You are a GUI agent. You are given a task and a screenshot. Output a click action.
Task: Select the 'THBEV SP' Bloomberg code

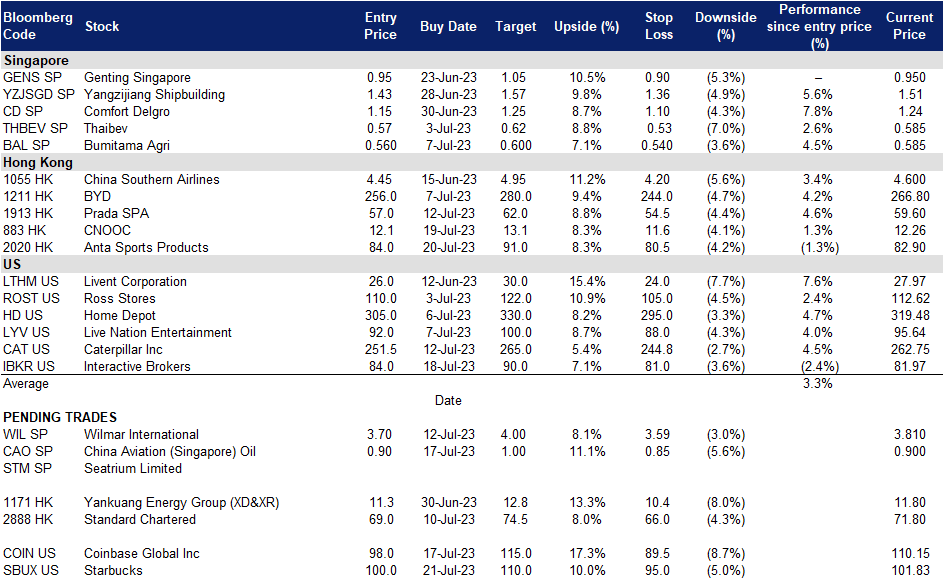(35, 128)
